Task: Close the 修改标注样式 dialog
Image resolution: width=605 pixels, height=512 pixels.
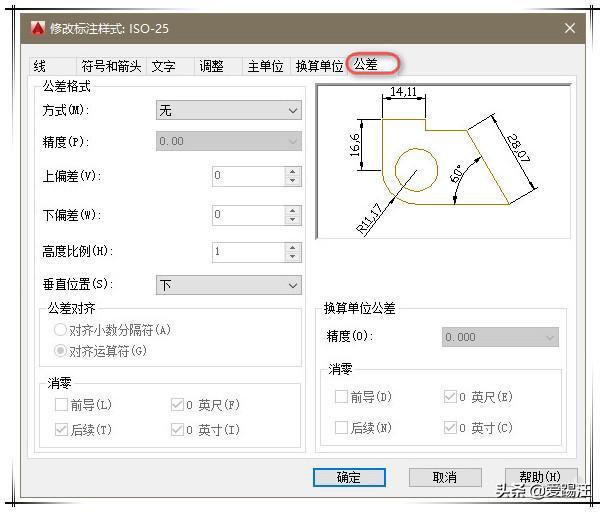Action: click(x=570, y=28)
